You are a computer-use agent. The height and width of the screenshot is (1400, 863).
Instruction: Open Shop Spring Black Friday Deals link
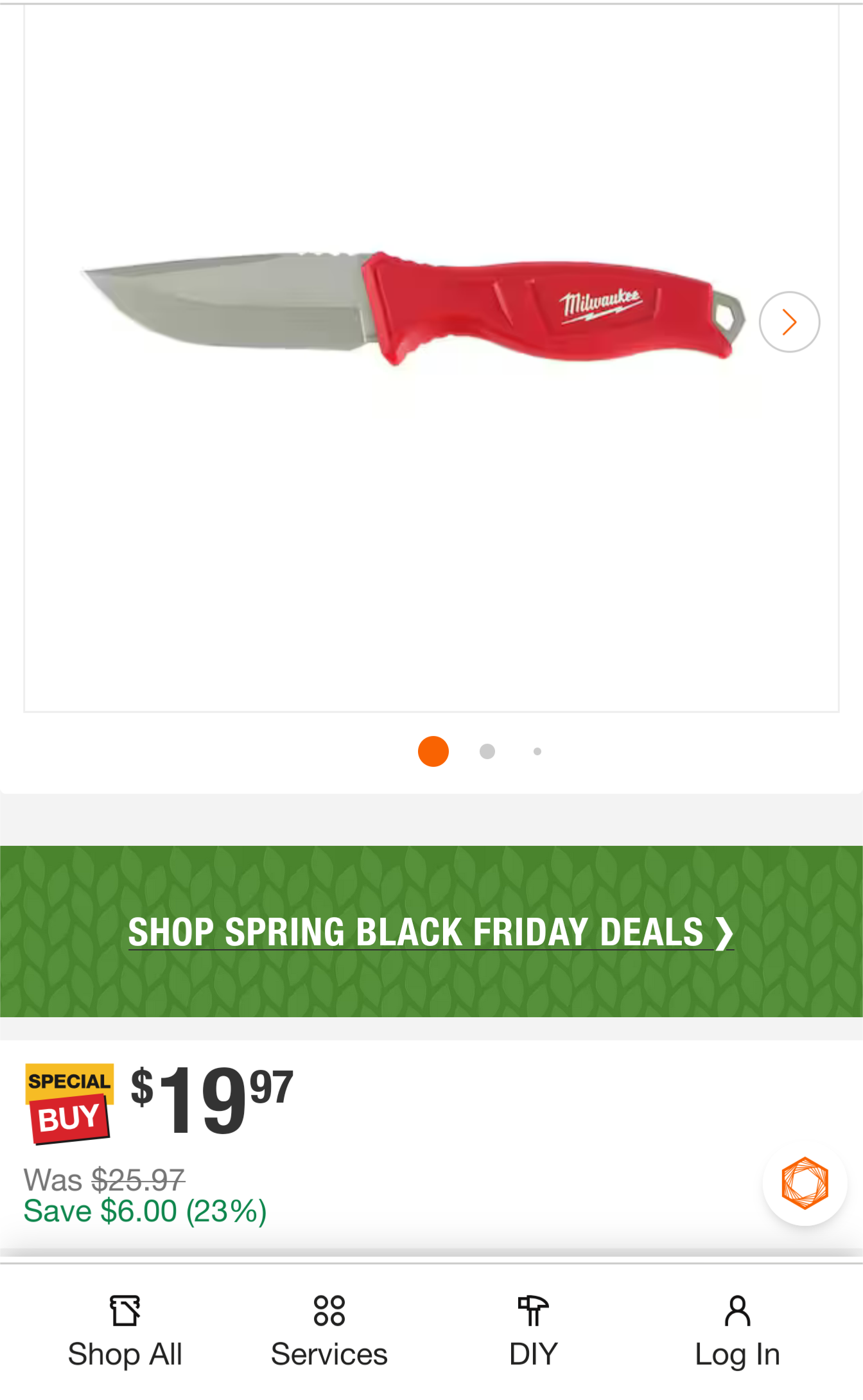431,932
